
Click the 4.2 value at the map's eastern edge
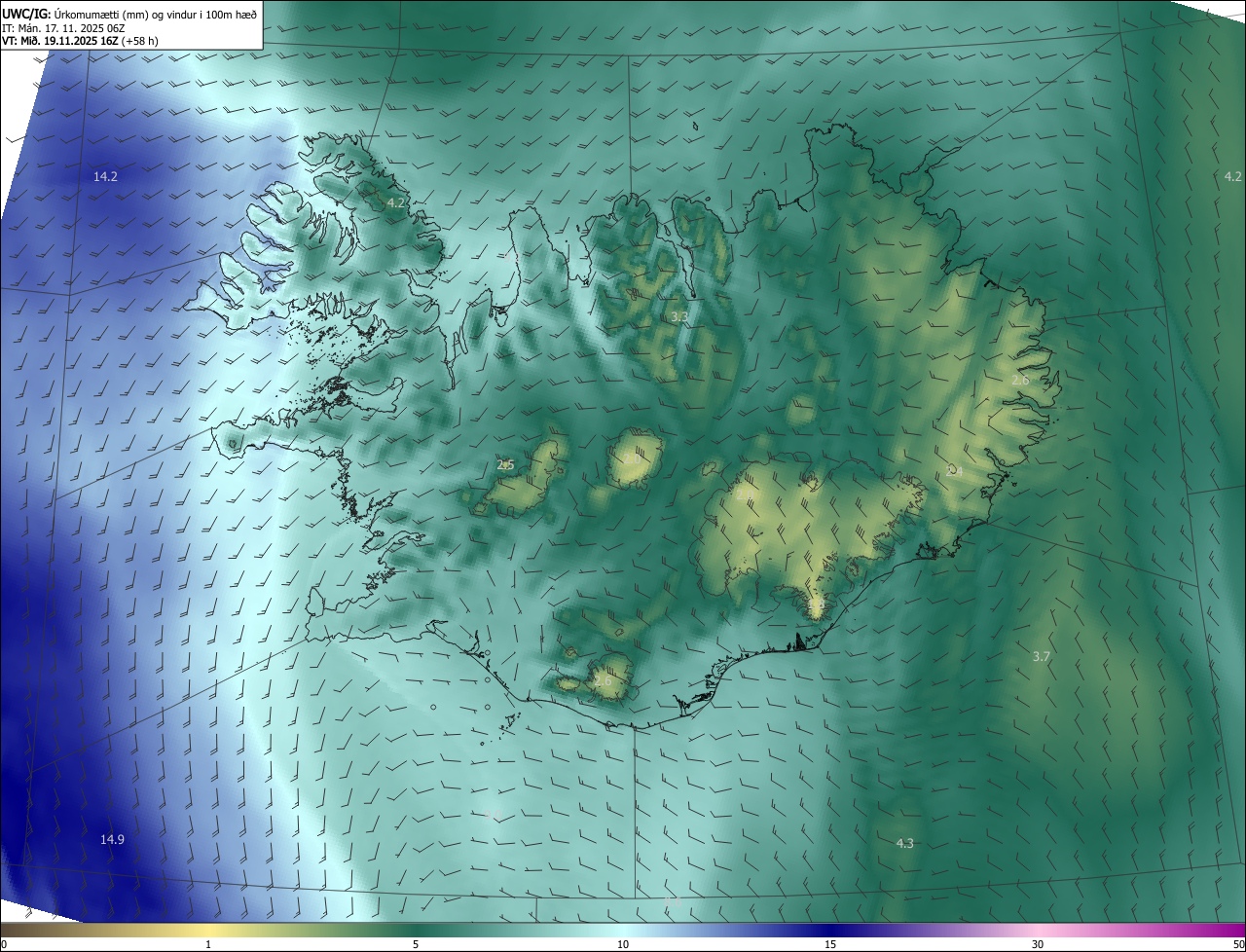pyautogui.click(x=1232, y=177)
